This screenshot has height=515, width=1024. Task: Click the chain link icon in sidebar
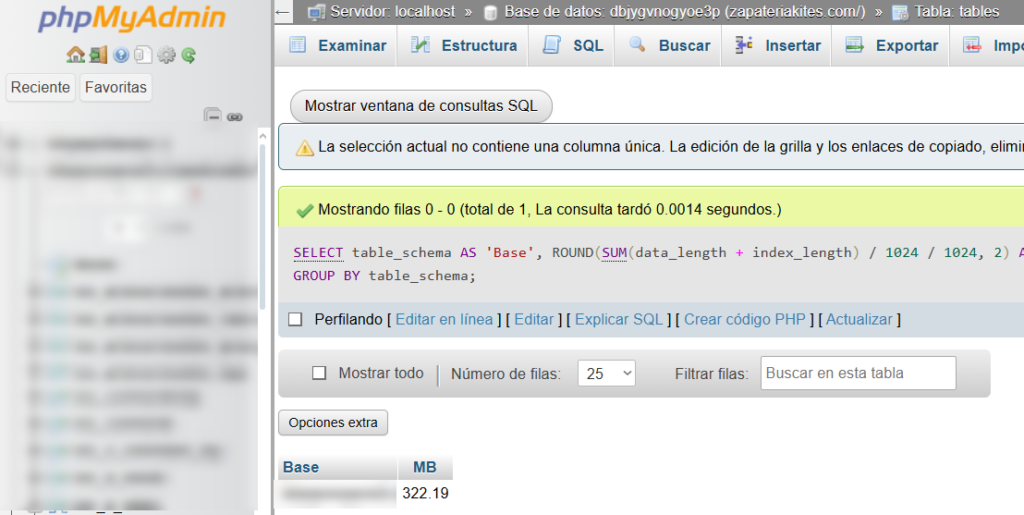point(235,117)
